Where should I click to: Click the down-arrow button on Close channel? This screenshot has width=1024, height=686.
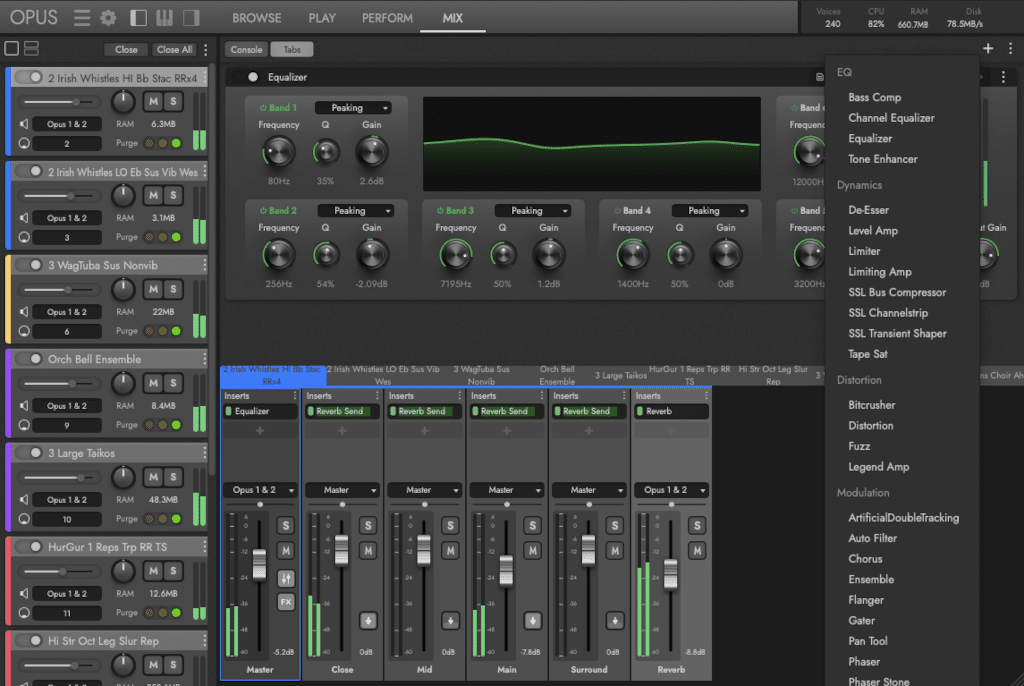(x=368, y=621)
